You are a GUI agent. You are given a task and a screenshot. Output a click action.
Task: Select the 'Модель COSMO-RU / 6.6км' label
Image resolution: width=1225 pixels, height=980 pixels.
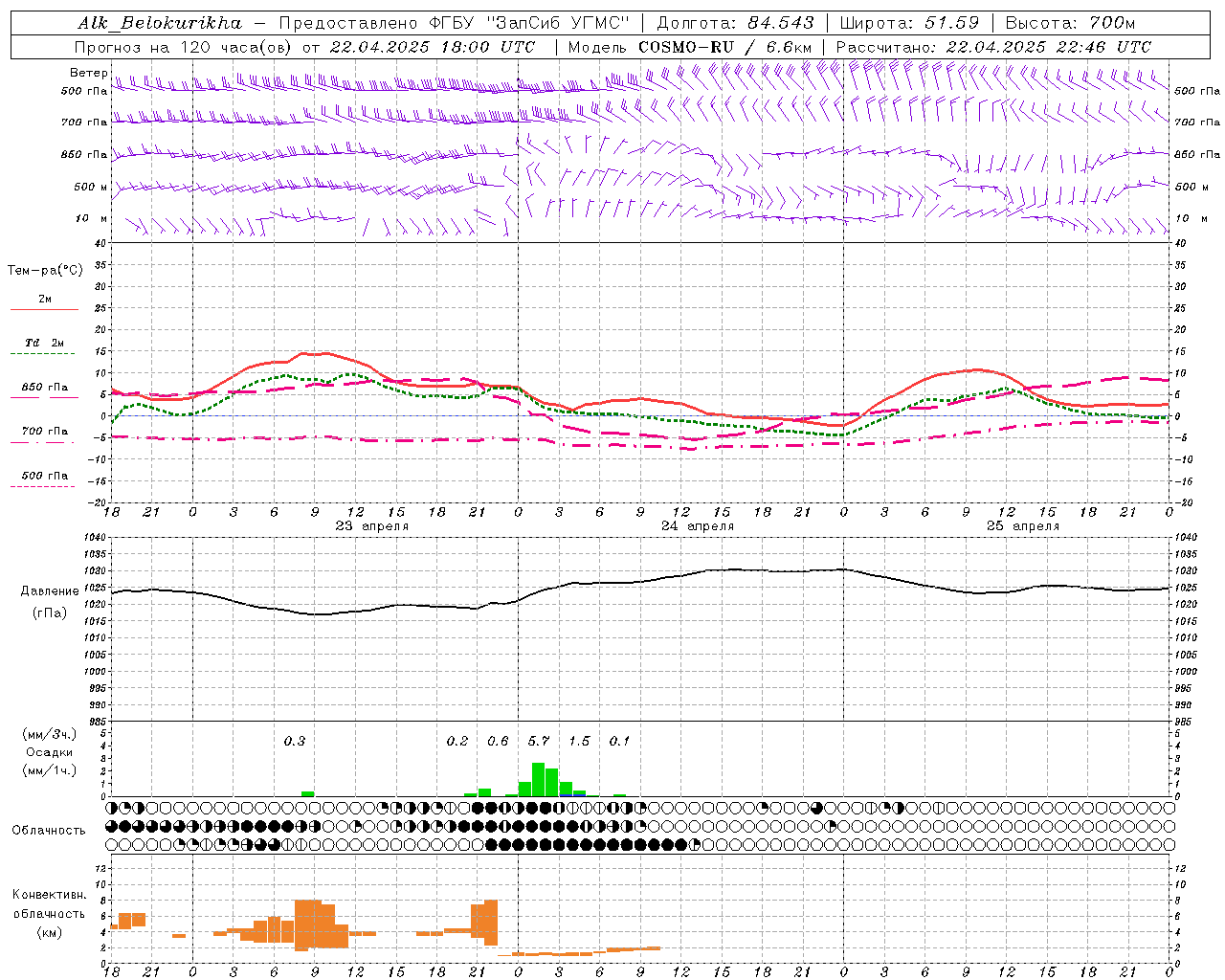coord(690,47)
